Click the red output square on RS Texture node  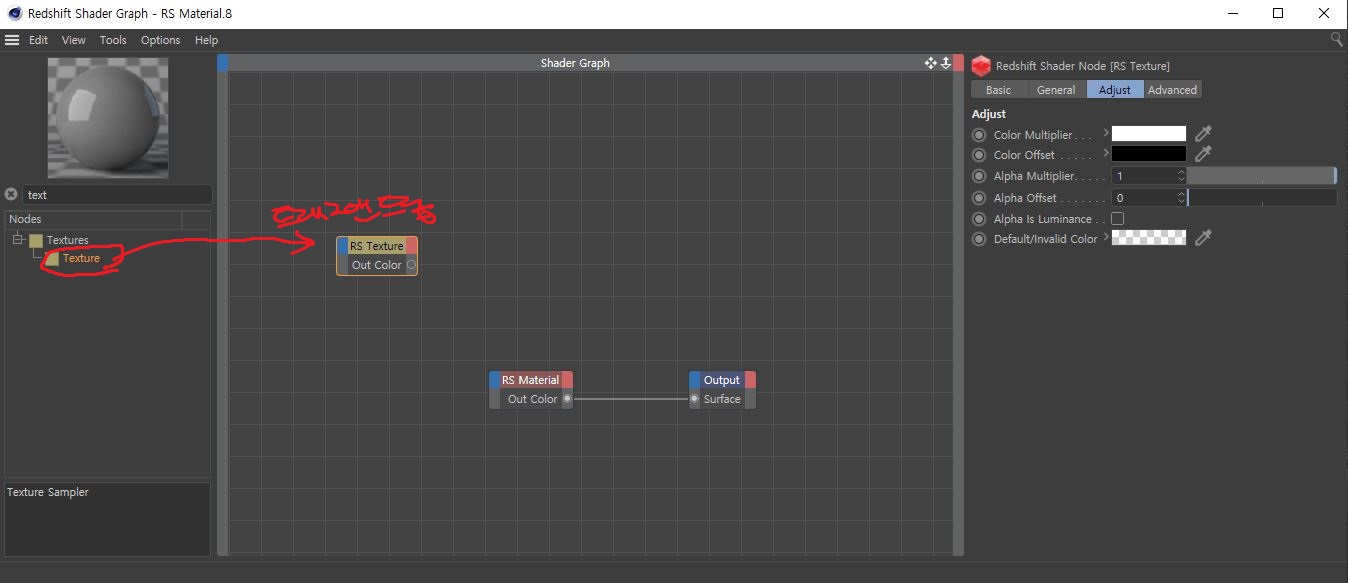[x=412, y=246]
